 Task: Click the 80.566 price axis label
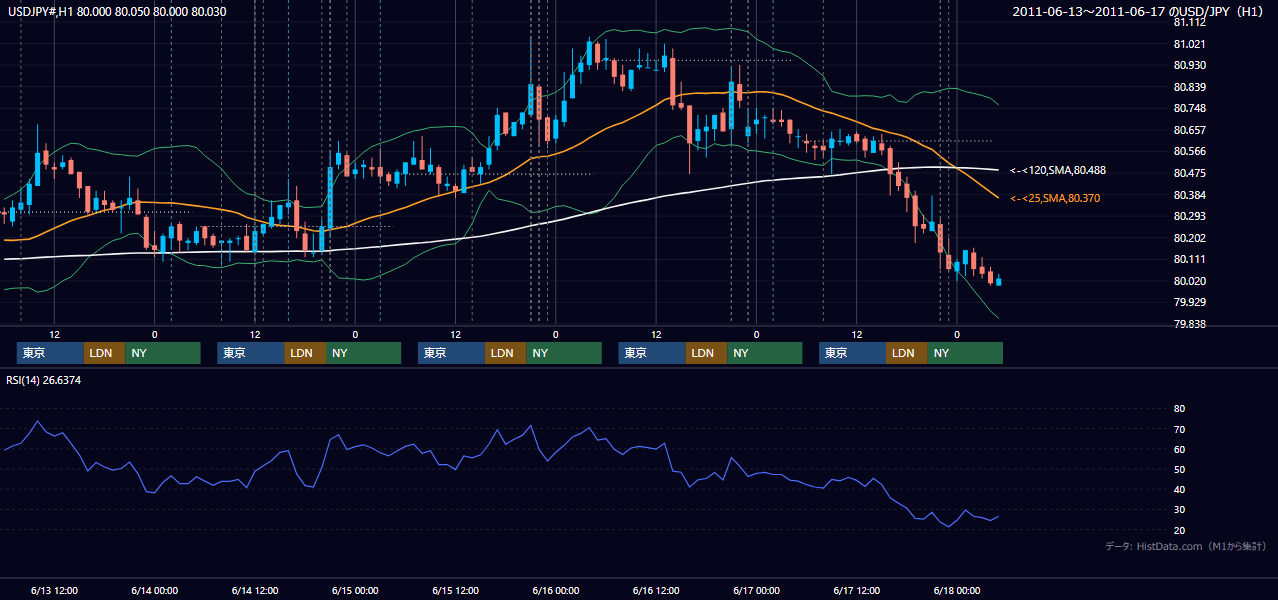(x=1188, y=151)
